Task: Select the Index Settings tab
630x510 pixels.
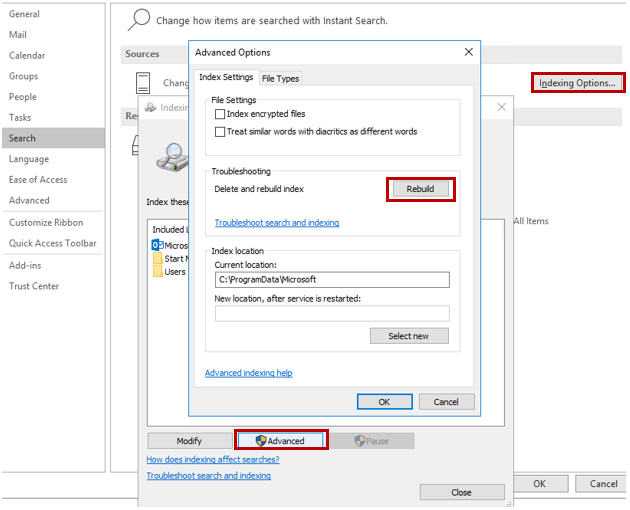Action: [x=226, y=77]
